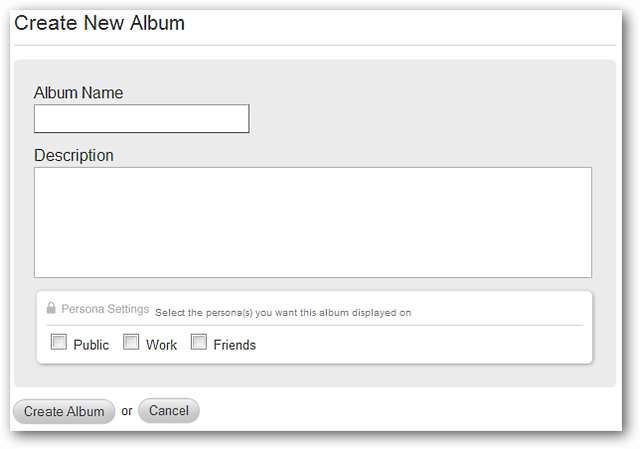
Task: Focus the Album Name text field
Action: click(x=141, y=119)
